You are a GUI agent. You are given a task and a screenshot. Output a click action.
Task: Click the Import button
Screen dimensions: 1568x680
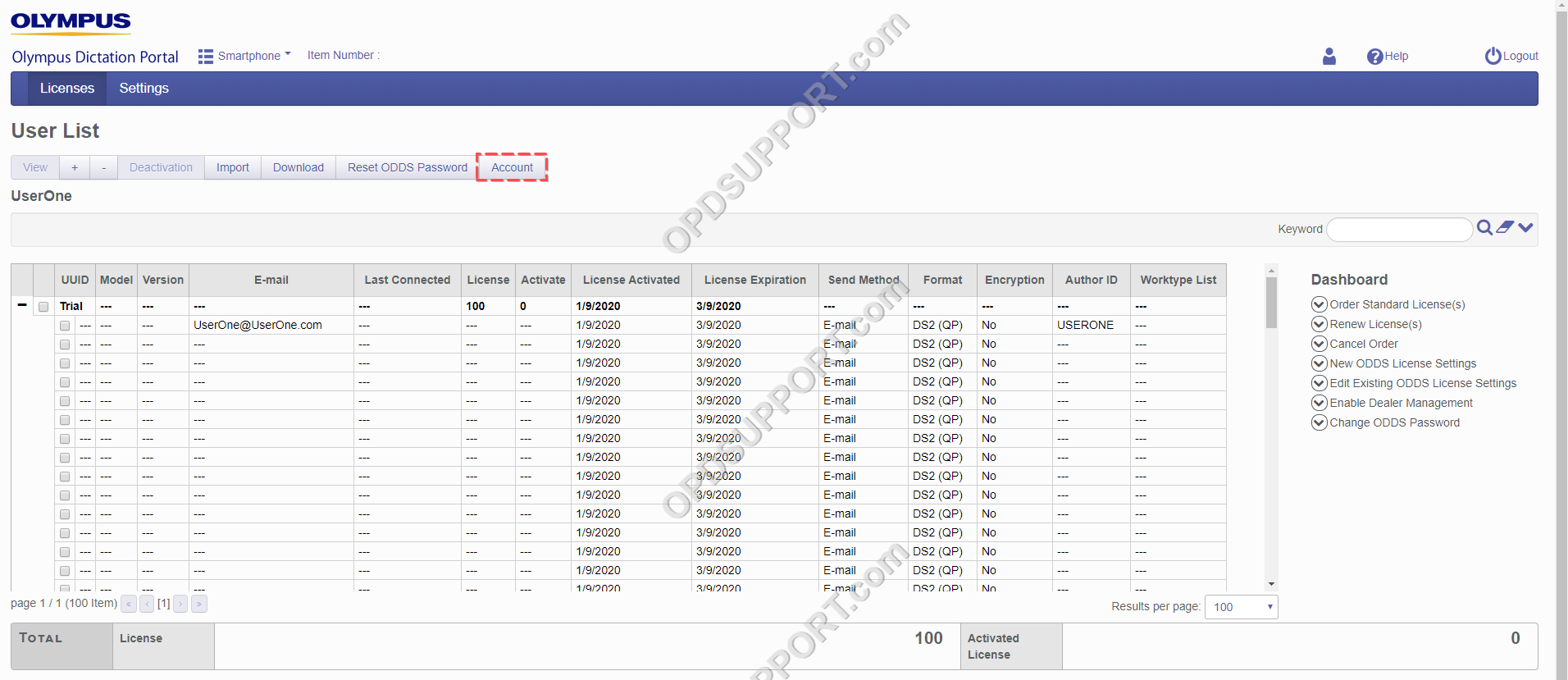233,167
